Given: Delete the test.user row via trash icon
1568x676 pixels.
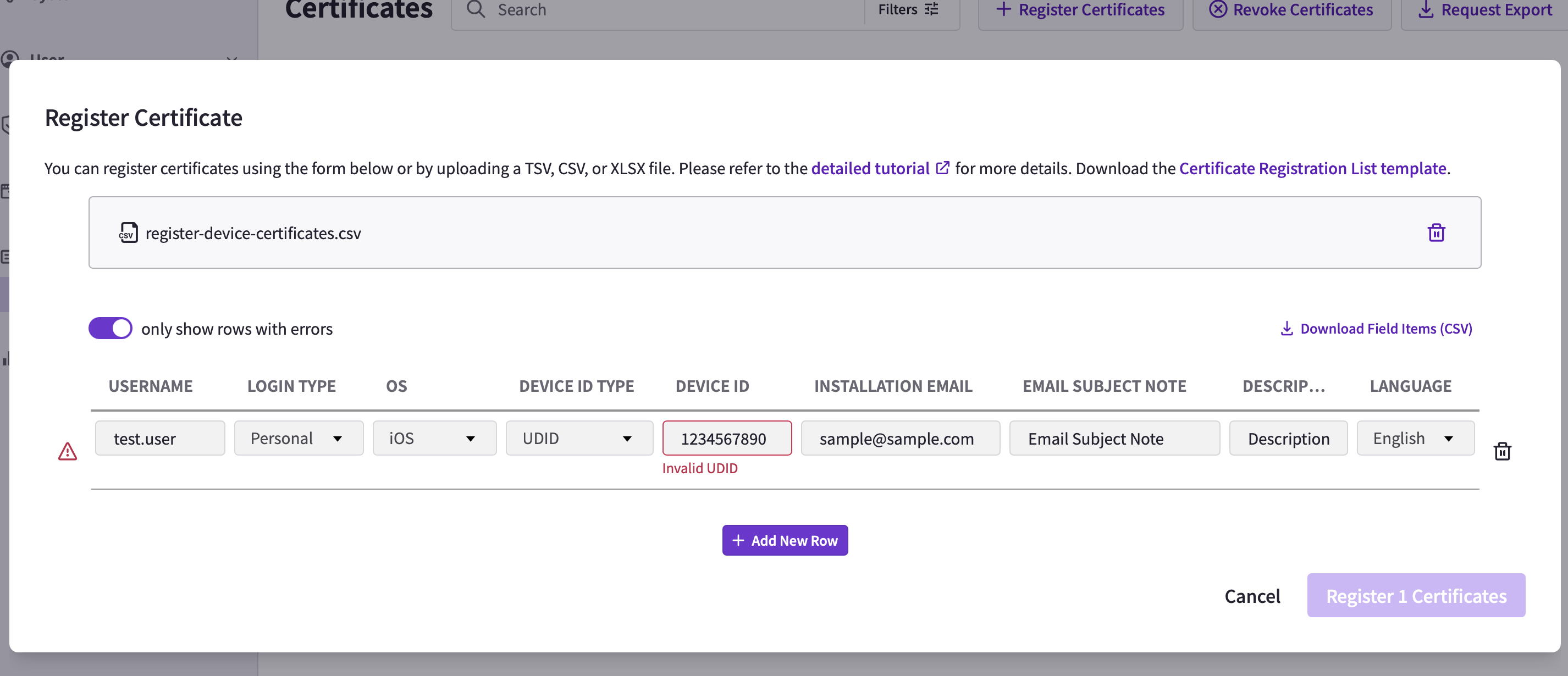Looking at the screenshot, I should [x=1503, y=451].
